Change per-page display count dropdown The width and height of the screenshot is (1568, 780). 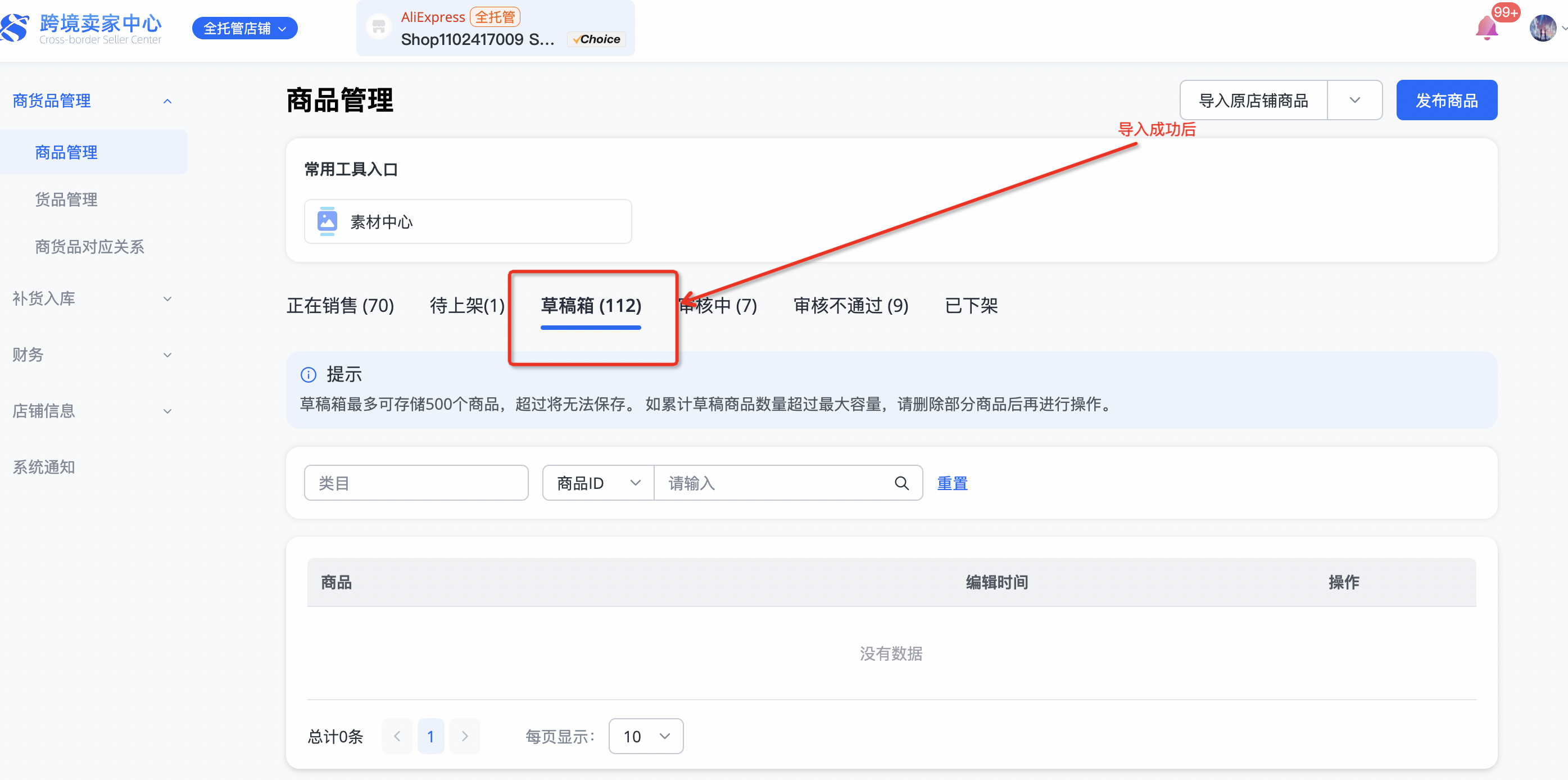pyautogui.click(x=645, y=736)
